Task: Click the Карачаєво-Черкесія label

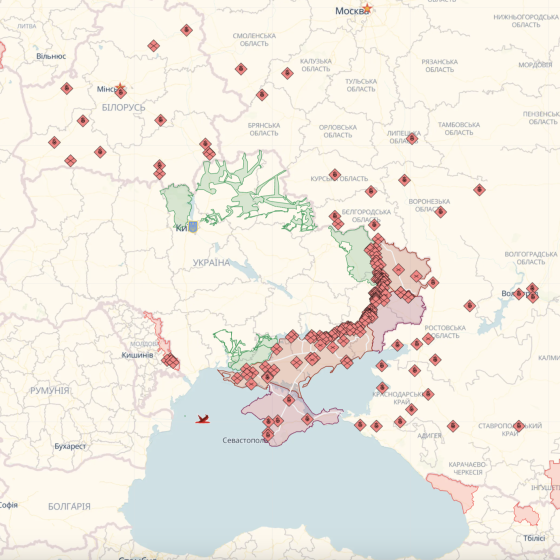Action: point(468,468)
